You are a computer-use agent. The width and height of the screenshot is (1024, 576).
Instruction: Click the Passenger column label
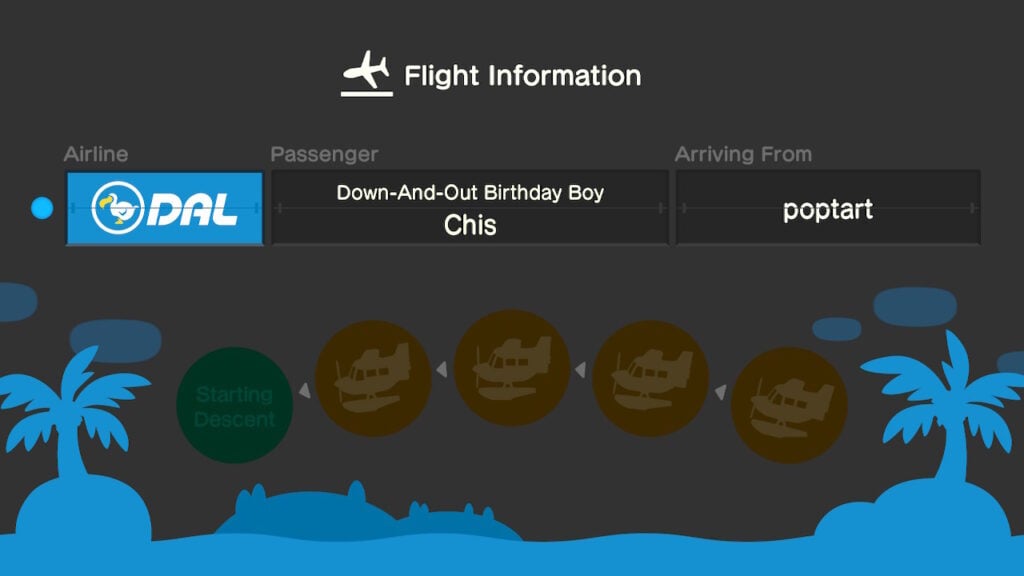click(x=325, y=154)
